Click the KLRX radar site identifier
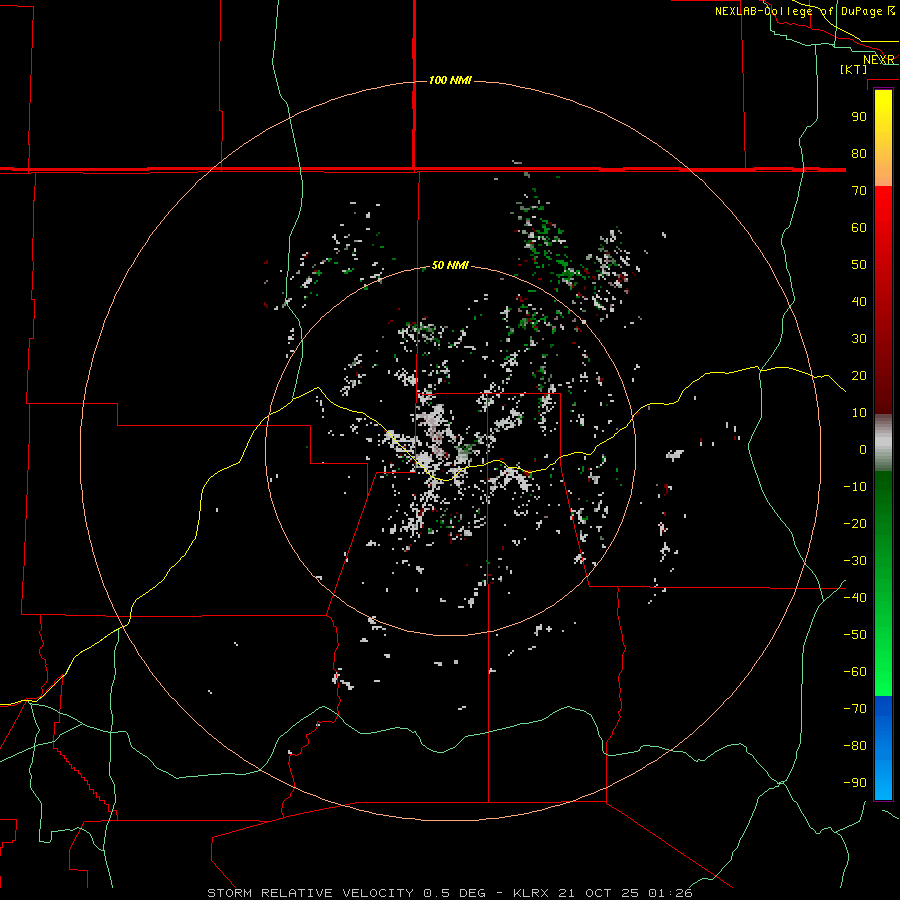Viewport: 900px width, 900px height. pyautogui.click(x=532, y=893)
